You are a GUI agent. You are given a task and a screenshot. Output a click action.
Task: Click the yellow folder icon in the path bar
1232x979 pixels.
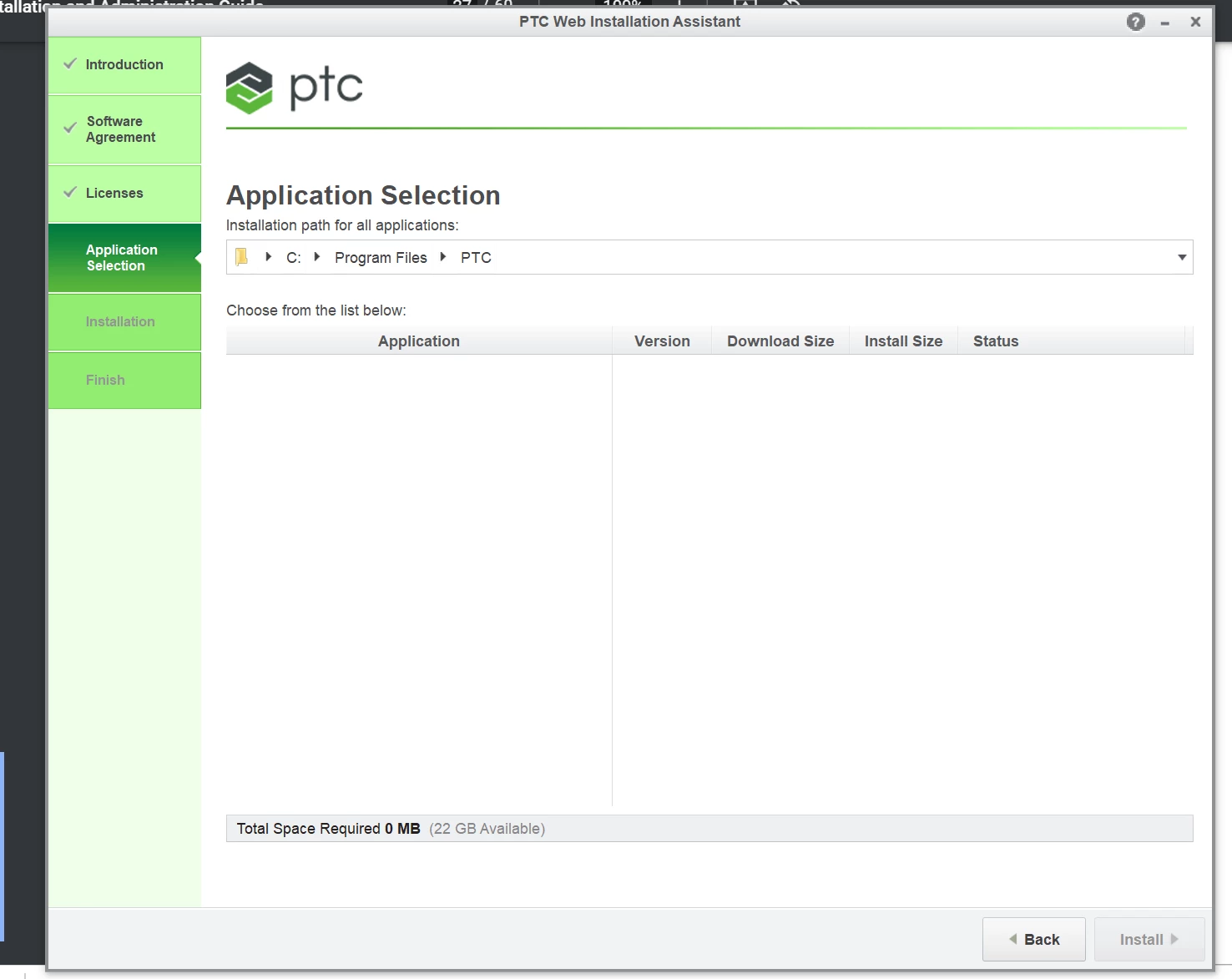(x=242, y=257)
